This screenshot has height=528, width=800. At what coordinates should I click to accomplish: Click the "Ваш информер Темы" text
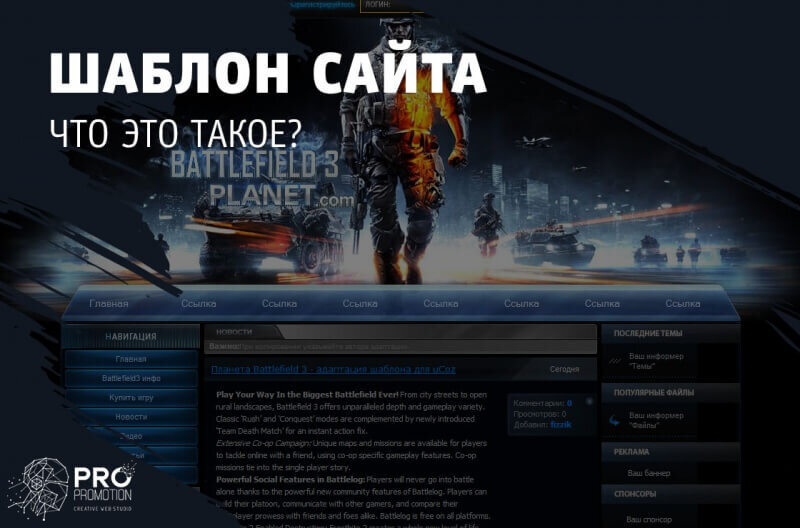[656, 361]
